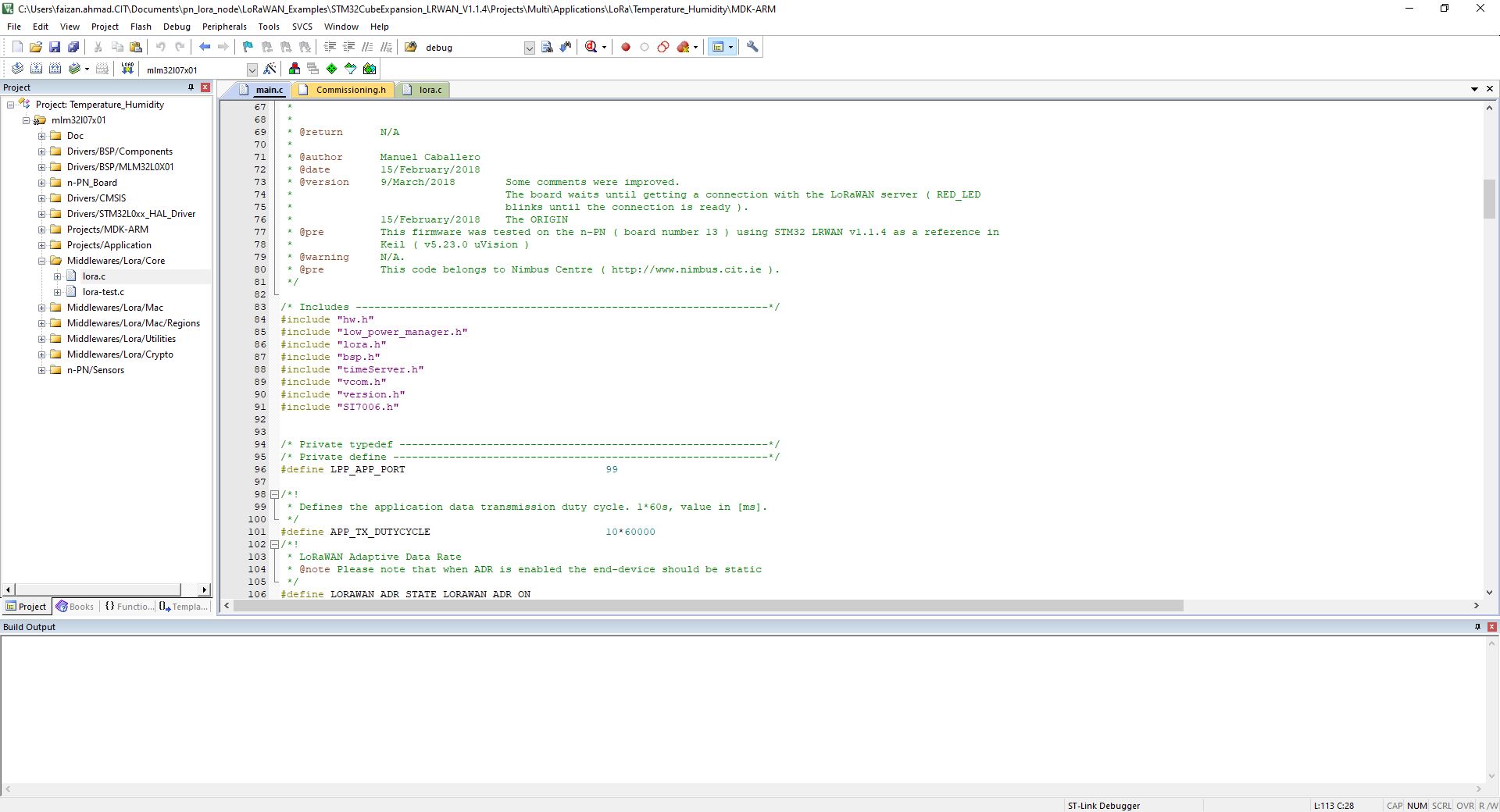The image size is (1500, 812).
Task: Expand the n-PN/Sensors folder
Action: point(42,370)
